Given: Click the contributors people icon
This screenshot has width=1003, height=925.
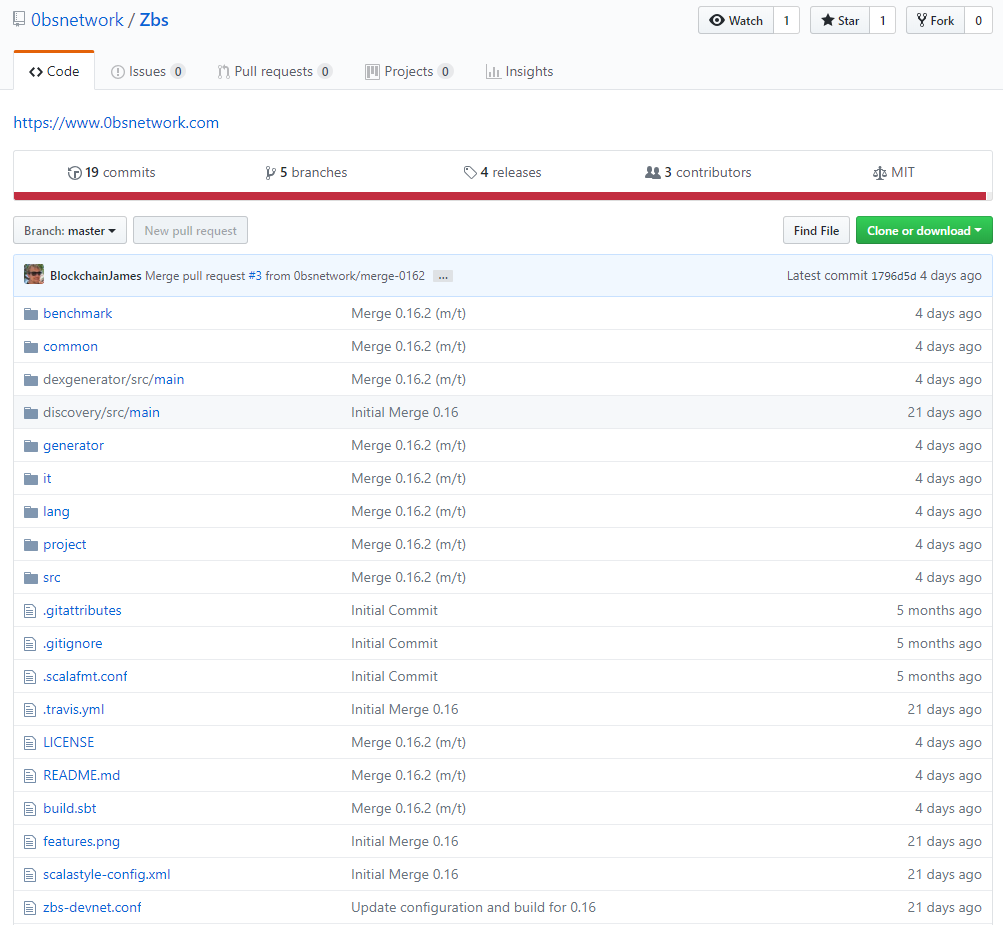Looking at the screenshot, I should [652, 173].
